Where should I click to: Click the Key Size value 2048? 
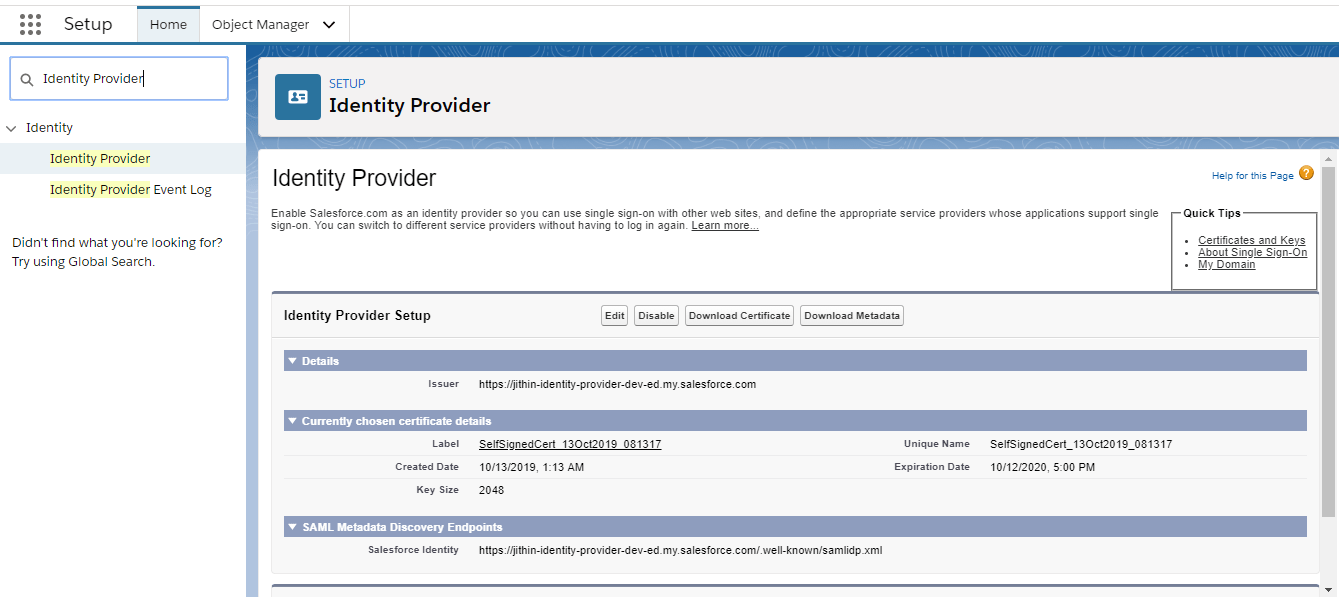pyautogui.click(x=491, y=490)
